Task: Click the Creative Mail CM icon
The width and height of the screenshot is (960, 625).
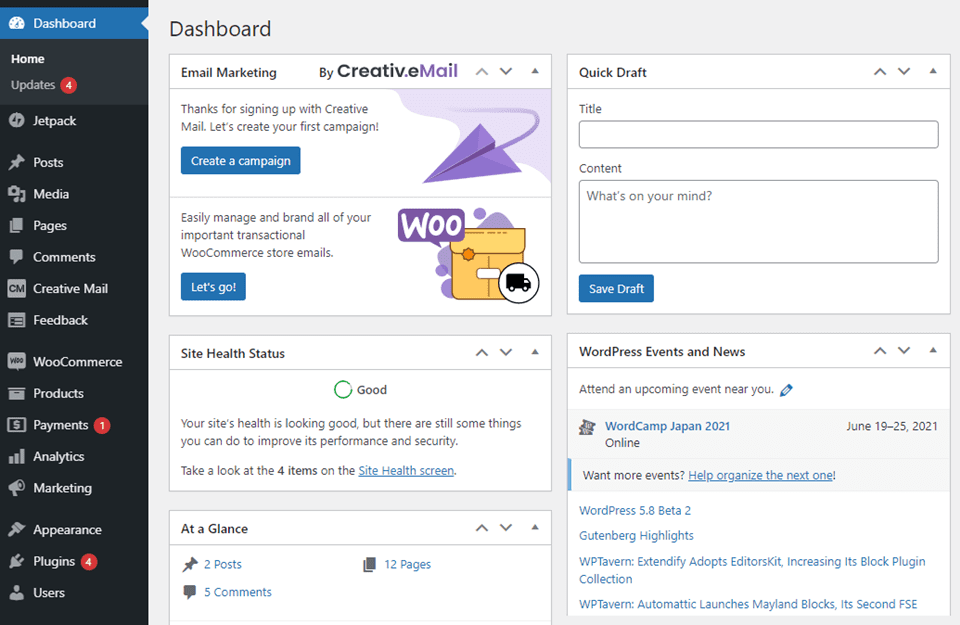Action: pyautogui.click(x=17, y=288)
